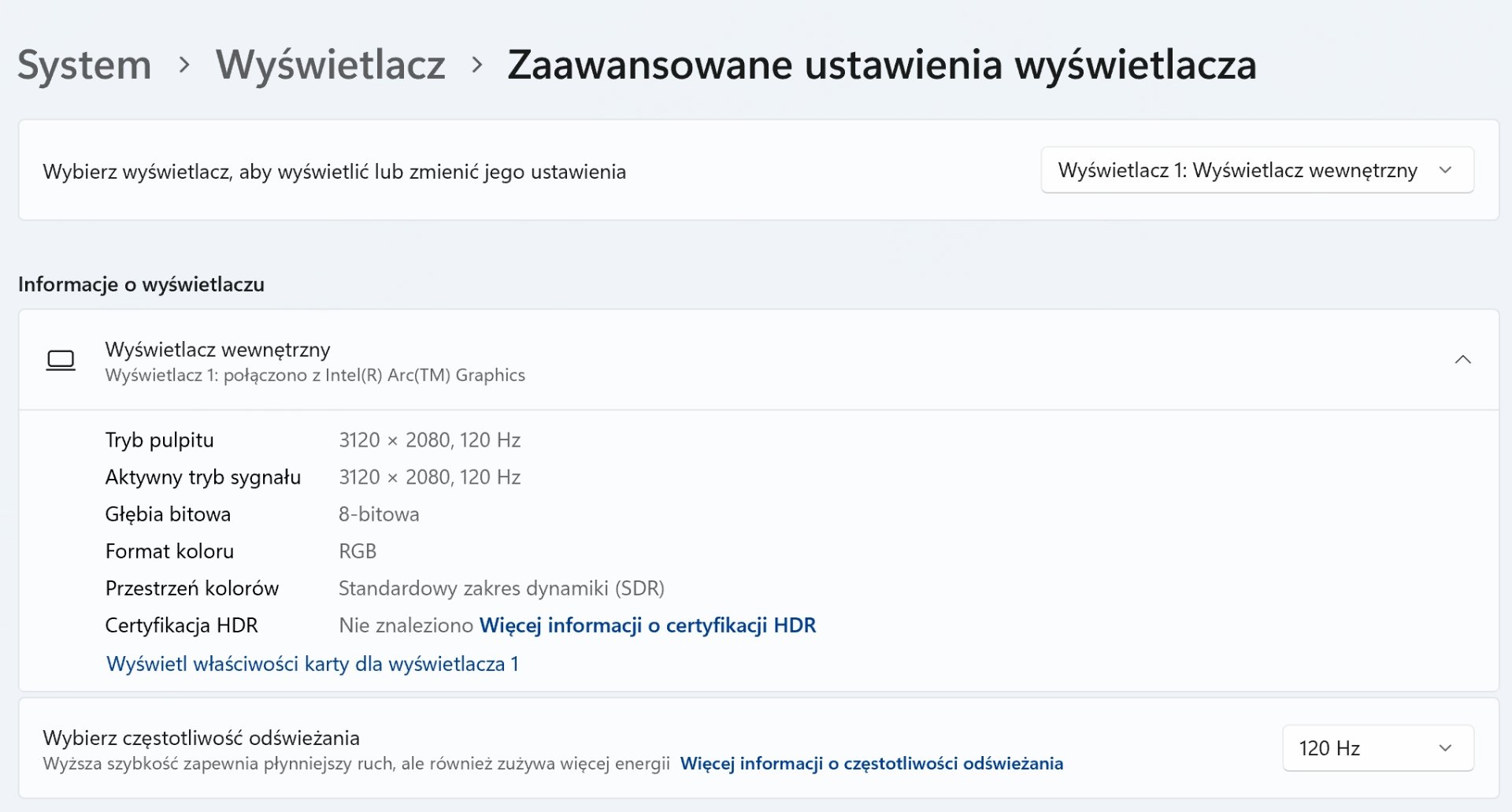The height and width of the screenshot is (812, 1512).
Task: Click the chevron in display selector dropdown
Action: pos(1445,170)
